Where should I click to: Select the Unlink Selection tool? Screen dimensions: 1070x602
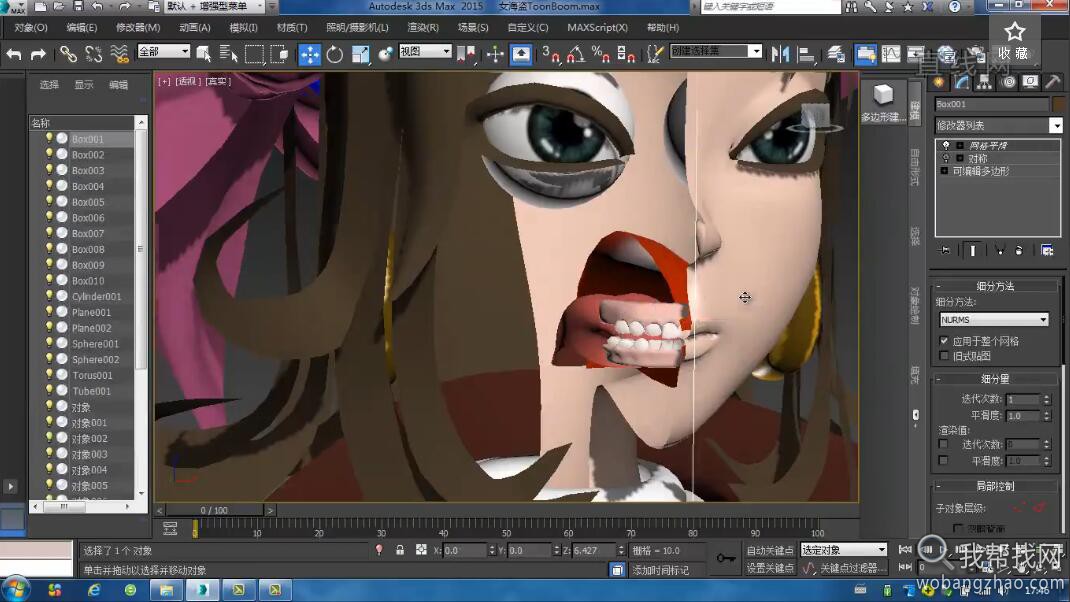coord(93,54)
